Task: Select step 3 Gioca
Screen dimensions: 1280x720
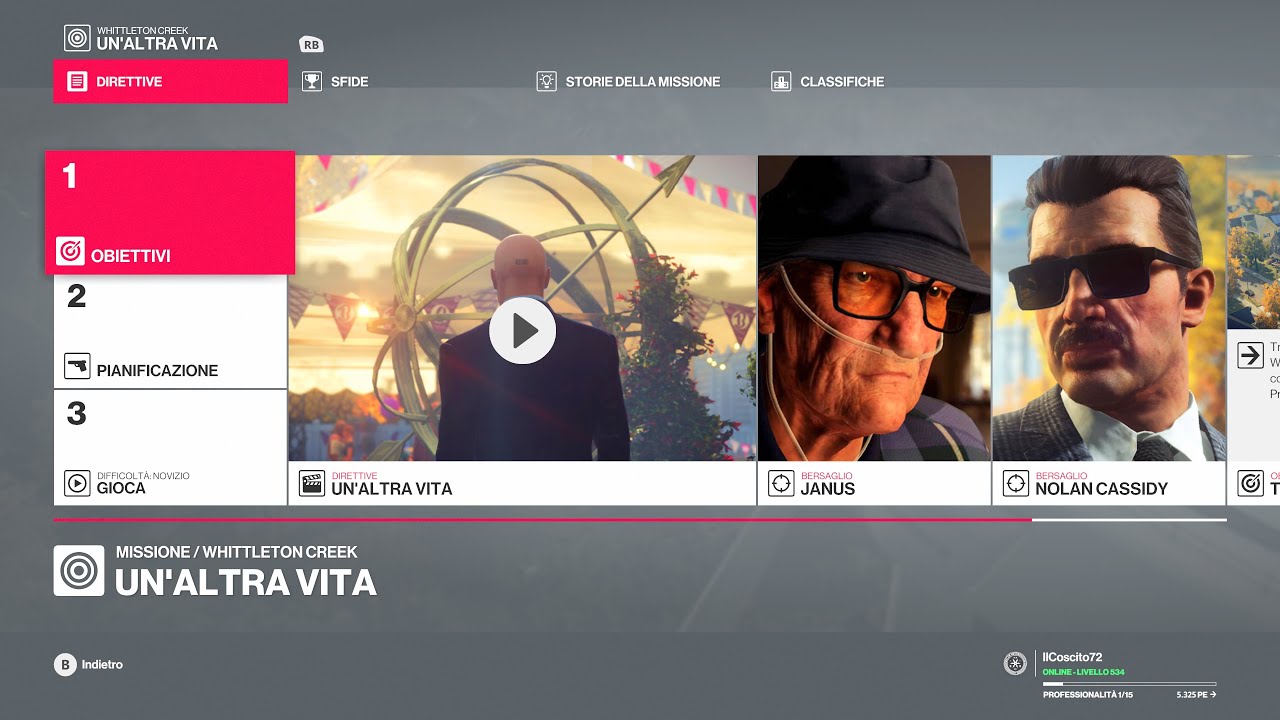Action: [170, 448]
